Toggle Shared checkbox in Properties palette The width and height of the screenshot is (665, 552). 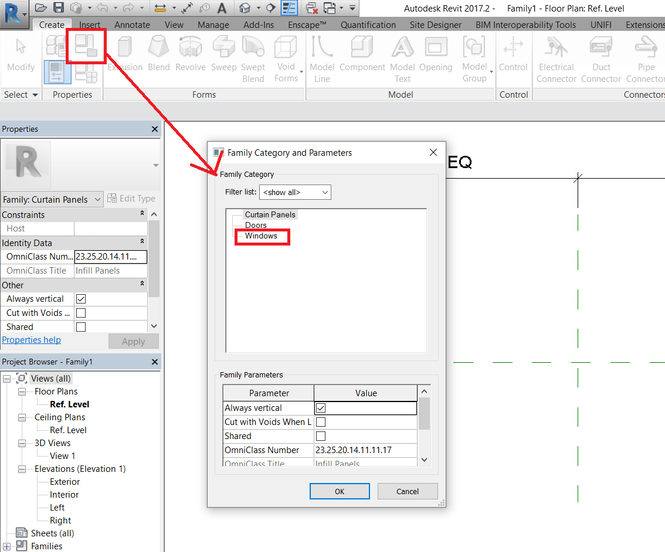(x=81, y=327)
